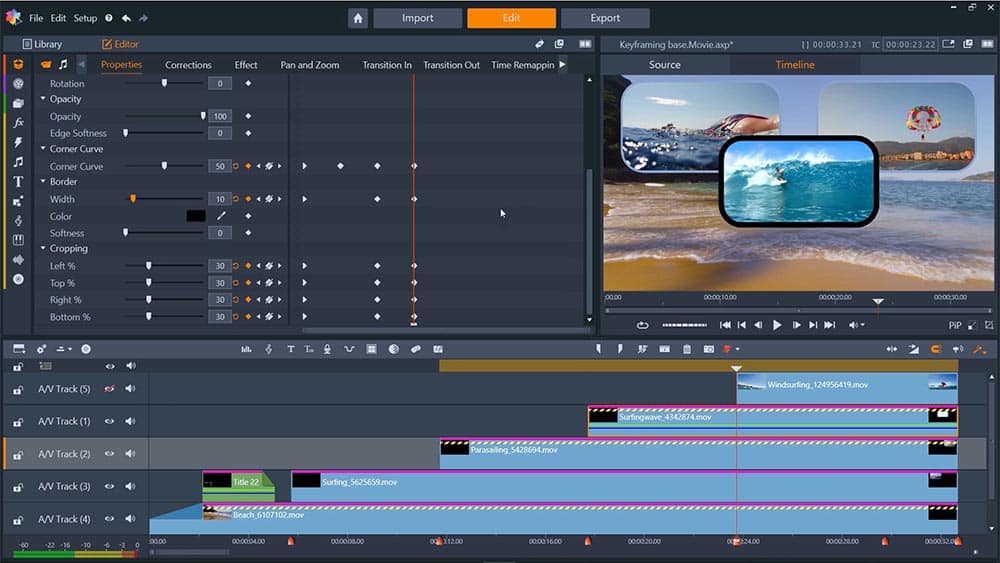
Task: Mute the A/V Track (1) audio
Action: 131,421
